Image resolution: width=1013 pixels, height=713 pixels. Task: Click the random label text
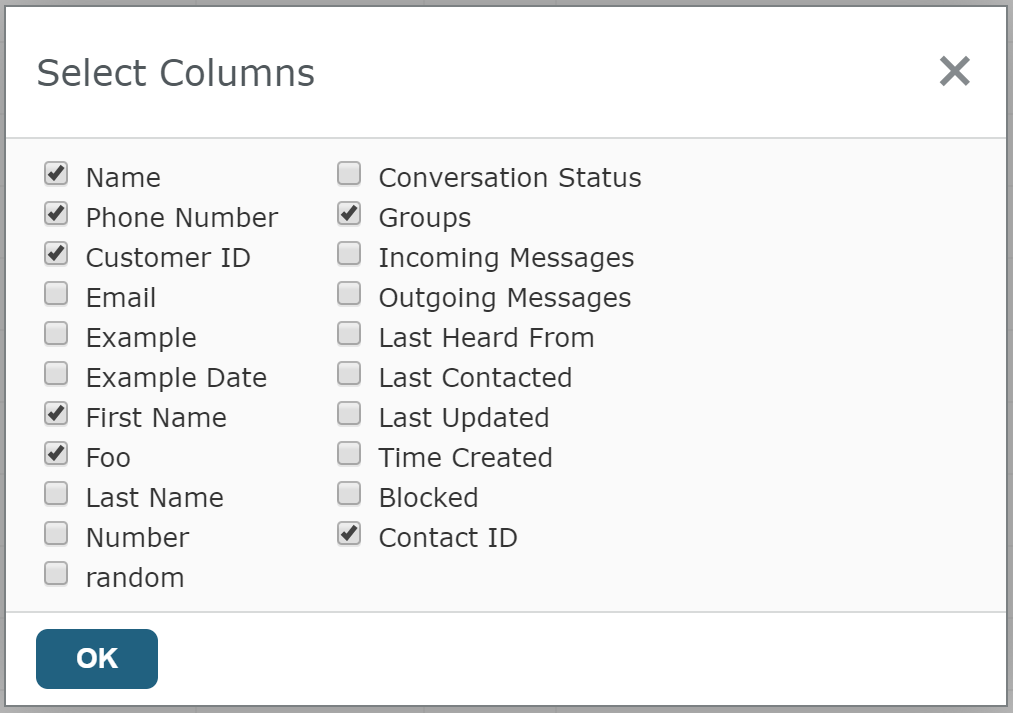135,578
